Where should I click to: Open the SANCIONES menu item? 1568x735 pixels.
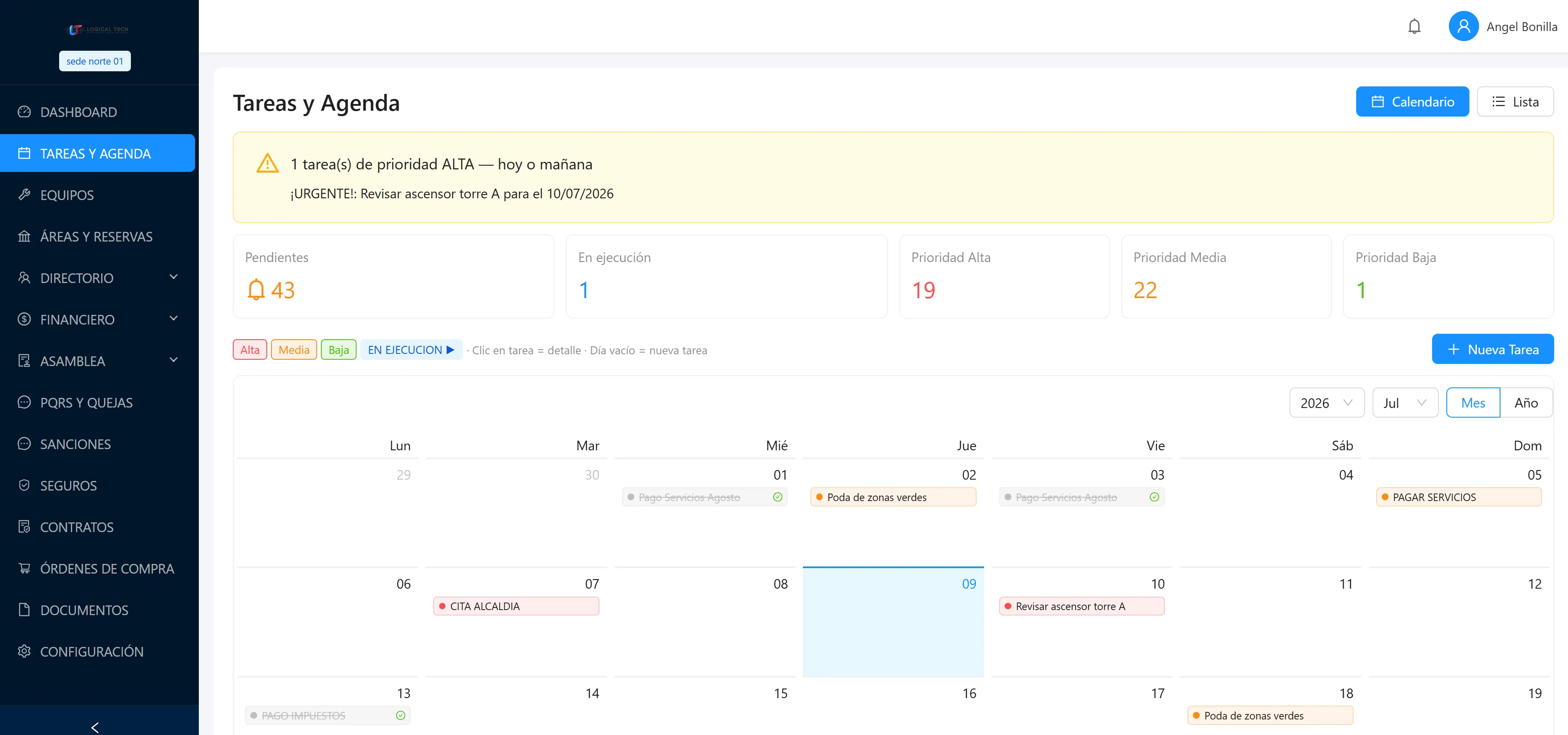click(x=97, y=444)
